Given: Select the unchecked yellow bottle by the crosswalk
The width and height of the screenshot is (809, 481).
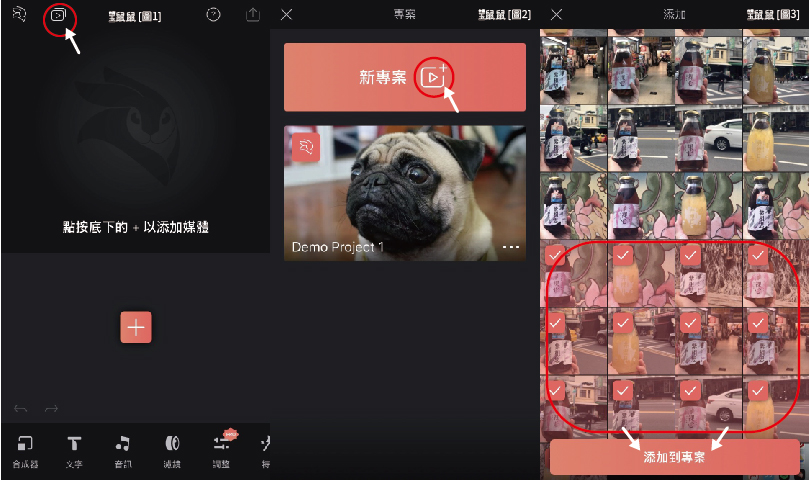Looking at the screenshot, I should coord(775,70).
